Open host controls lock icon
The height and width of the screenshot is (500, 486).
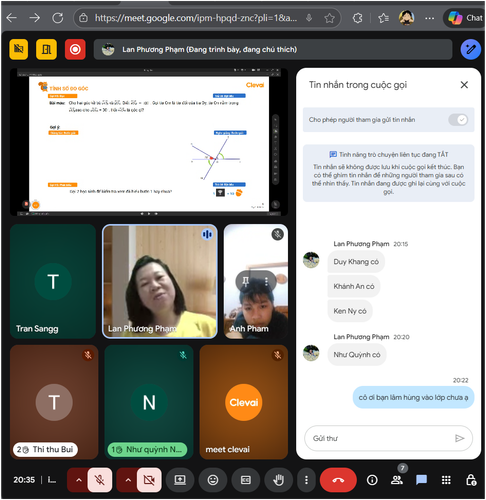coord(471,480)
